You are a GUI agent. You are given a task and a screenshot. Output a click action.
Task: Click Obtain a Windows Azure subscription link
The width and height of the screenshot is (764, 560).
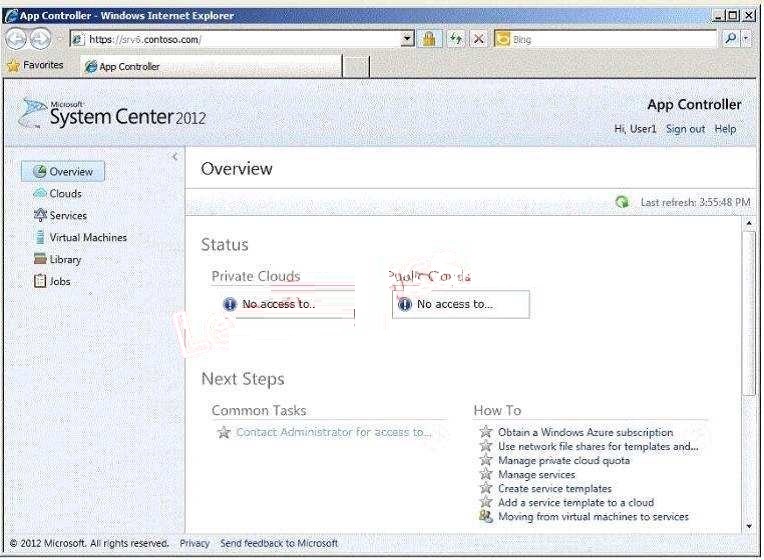585,432
